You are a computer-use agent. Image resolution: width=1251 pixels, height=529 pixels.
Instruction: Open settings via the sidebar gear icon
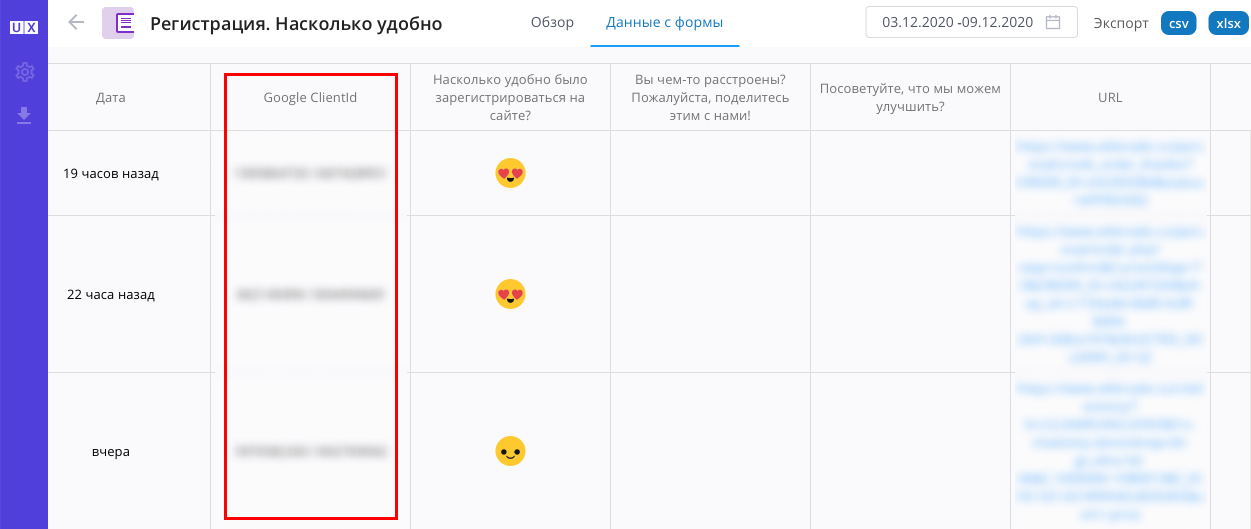(x=24, y=72)
